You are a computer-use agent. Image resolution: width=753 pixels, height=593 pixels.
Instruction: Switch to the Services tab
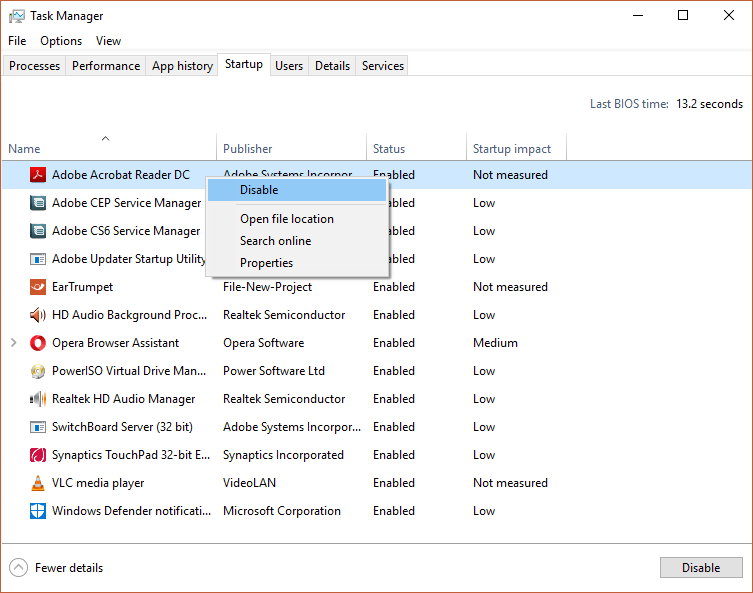pos(383,66)
